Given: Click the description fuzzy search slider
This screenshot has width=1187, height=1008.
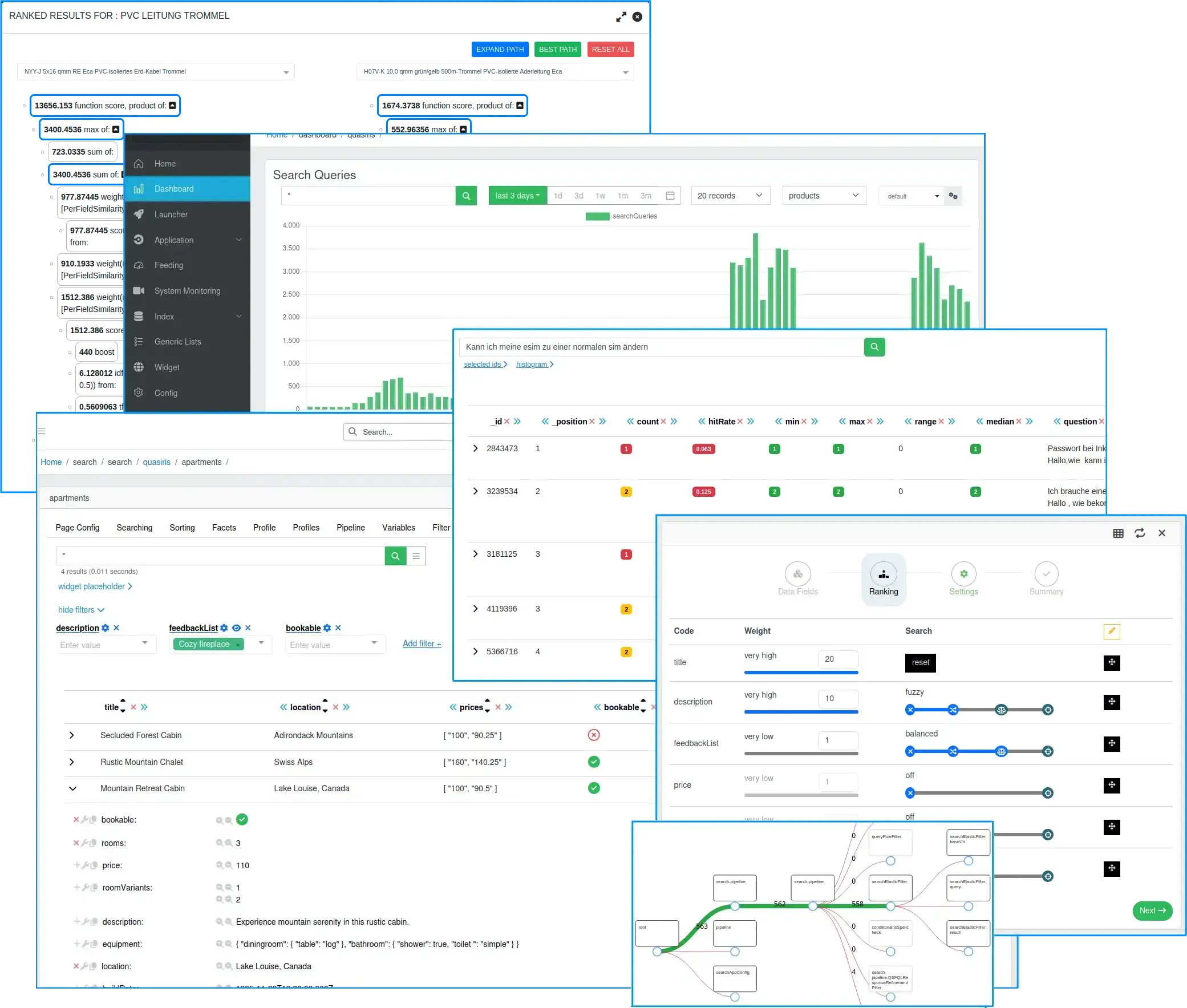Looking at the screenshot, I should click(978, 710).
